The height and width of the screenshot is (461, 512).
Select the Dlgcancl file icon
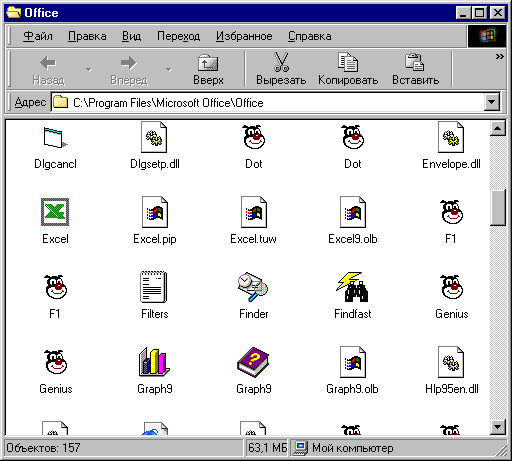[x=55, y=137]
